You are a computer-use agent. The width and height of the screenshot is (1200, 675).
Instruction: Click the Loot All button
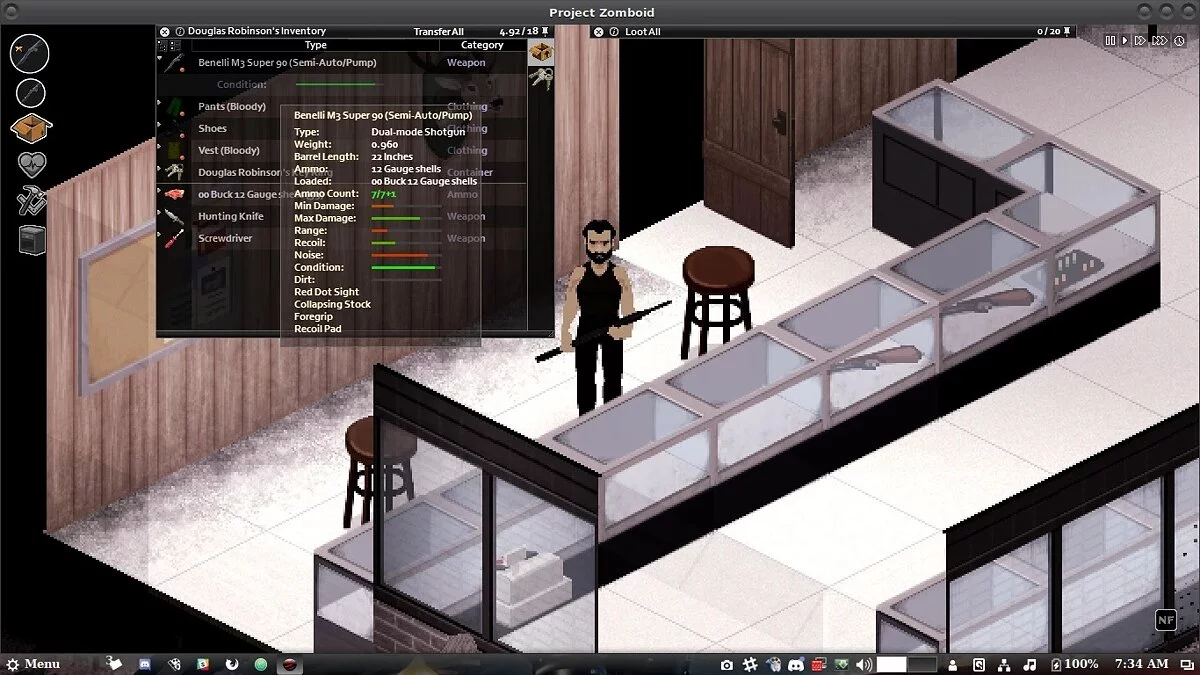point(643,32)
